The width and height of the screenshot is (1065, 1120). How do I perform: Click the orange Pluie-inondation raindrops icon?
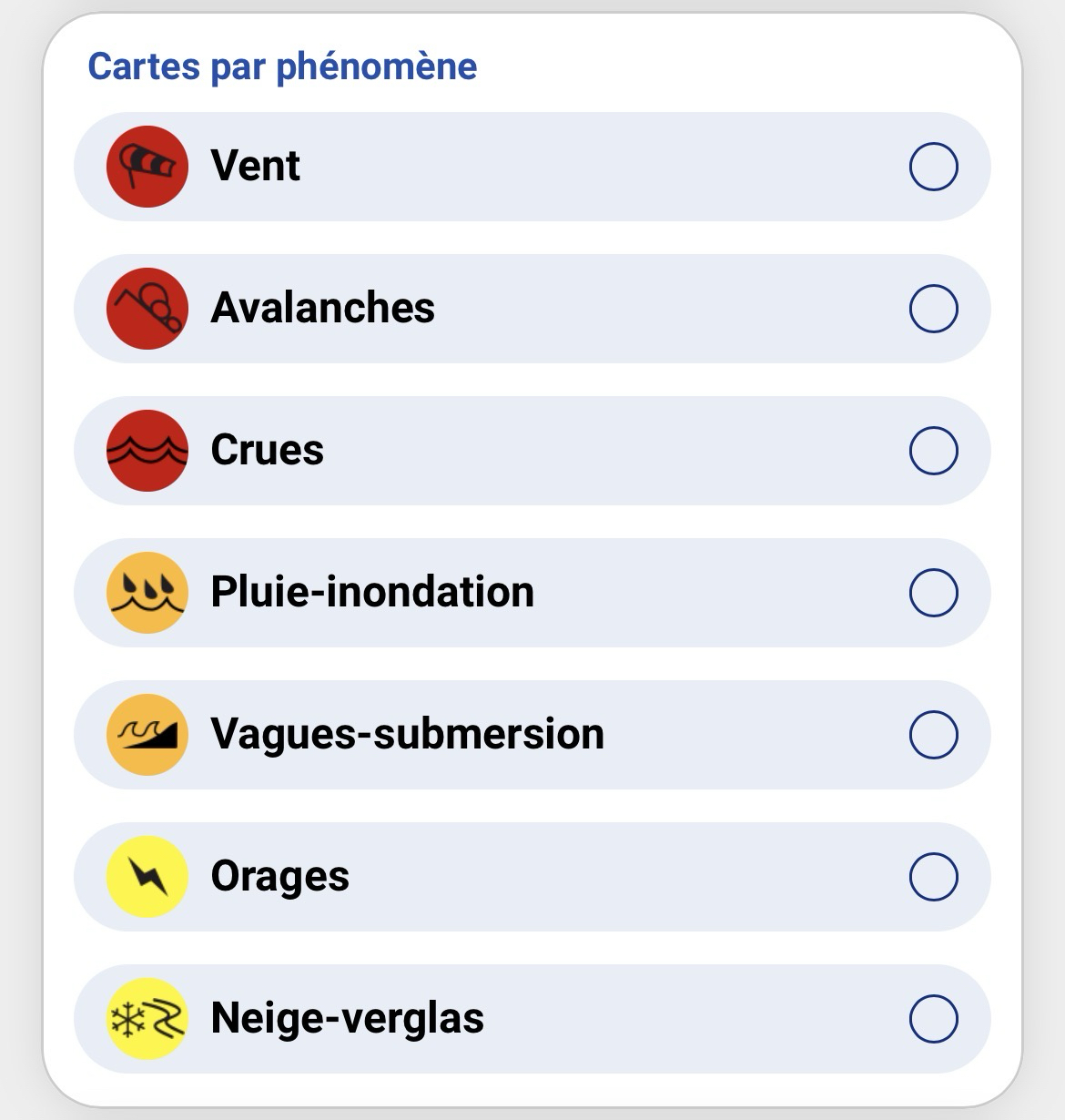[147, 593]
